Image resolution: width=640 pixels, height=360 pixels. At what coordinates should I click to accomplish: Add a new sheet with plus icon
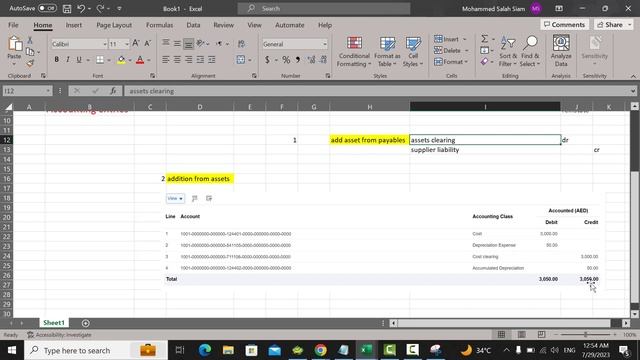pyautogui.click(x=86, y=323)
